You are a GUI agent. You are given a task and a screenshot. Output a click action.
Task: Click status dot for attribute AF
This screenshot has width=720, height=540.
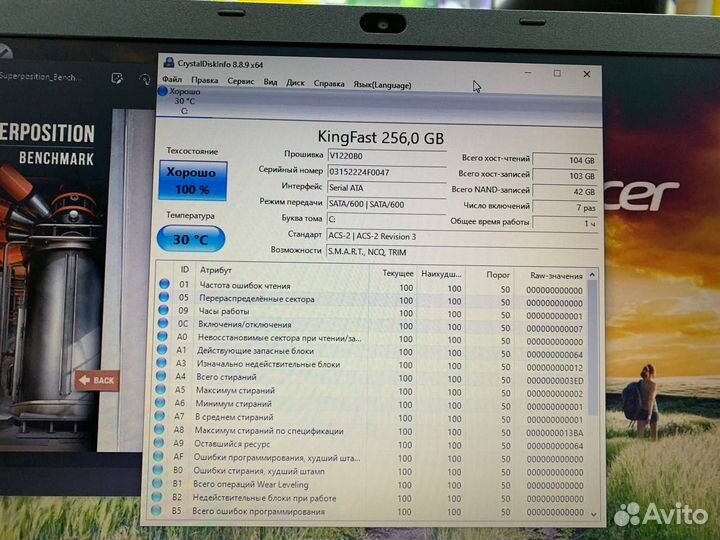tap(158, 456)
